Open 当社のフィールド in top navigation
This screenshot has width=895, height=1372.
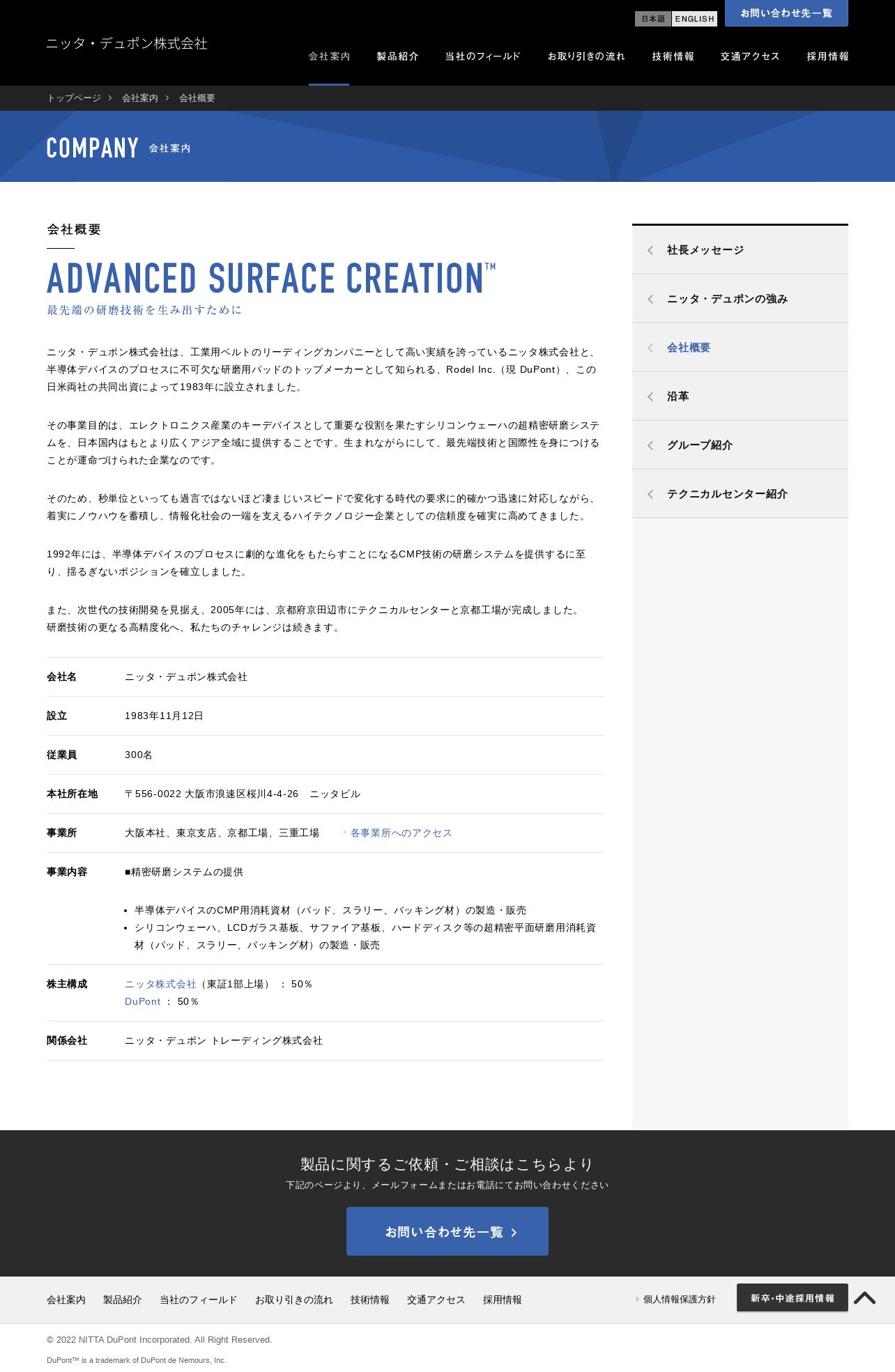[x=482, y=56]
